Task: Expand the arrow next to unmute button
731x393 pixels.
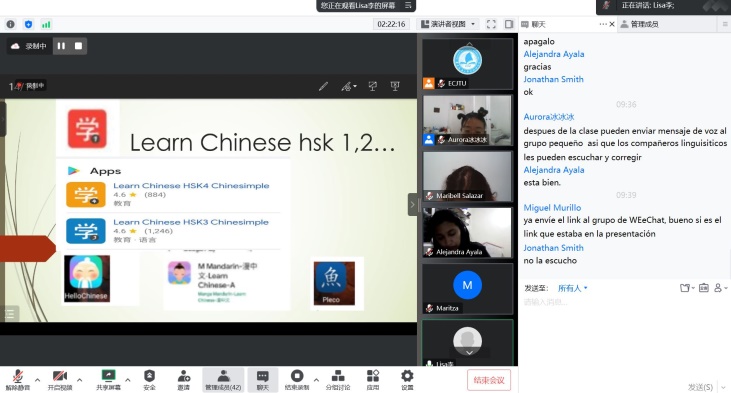Action: coord(37,379)
